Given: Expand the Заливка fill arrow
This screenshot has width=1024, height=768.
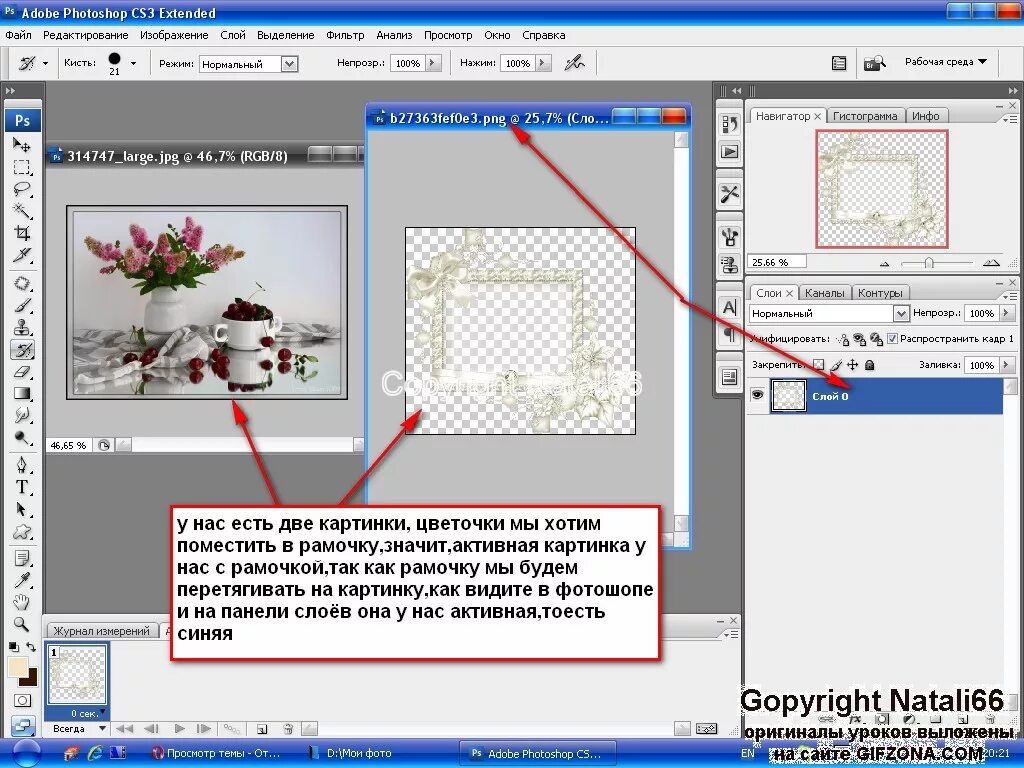Looking at the screenshot, I should coord(1006,365).
